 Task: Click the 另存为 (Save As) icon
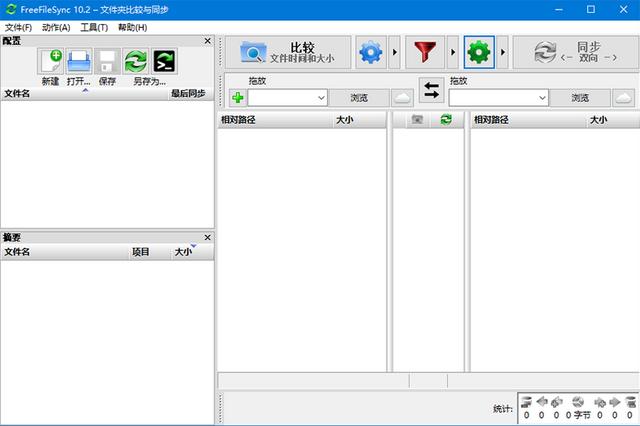pyautogui.click(x=136, y=61)
